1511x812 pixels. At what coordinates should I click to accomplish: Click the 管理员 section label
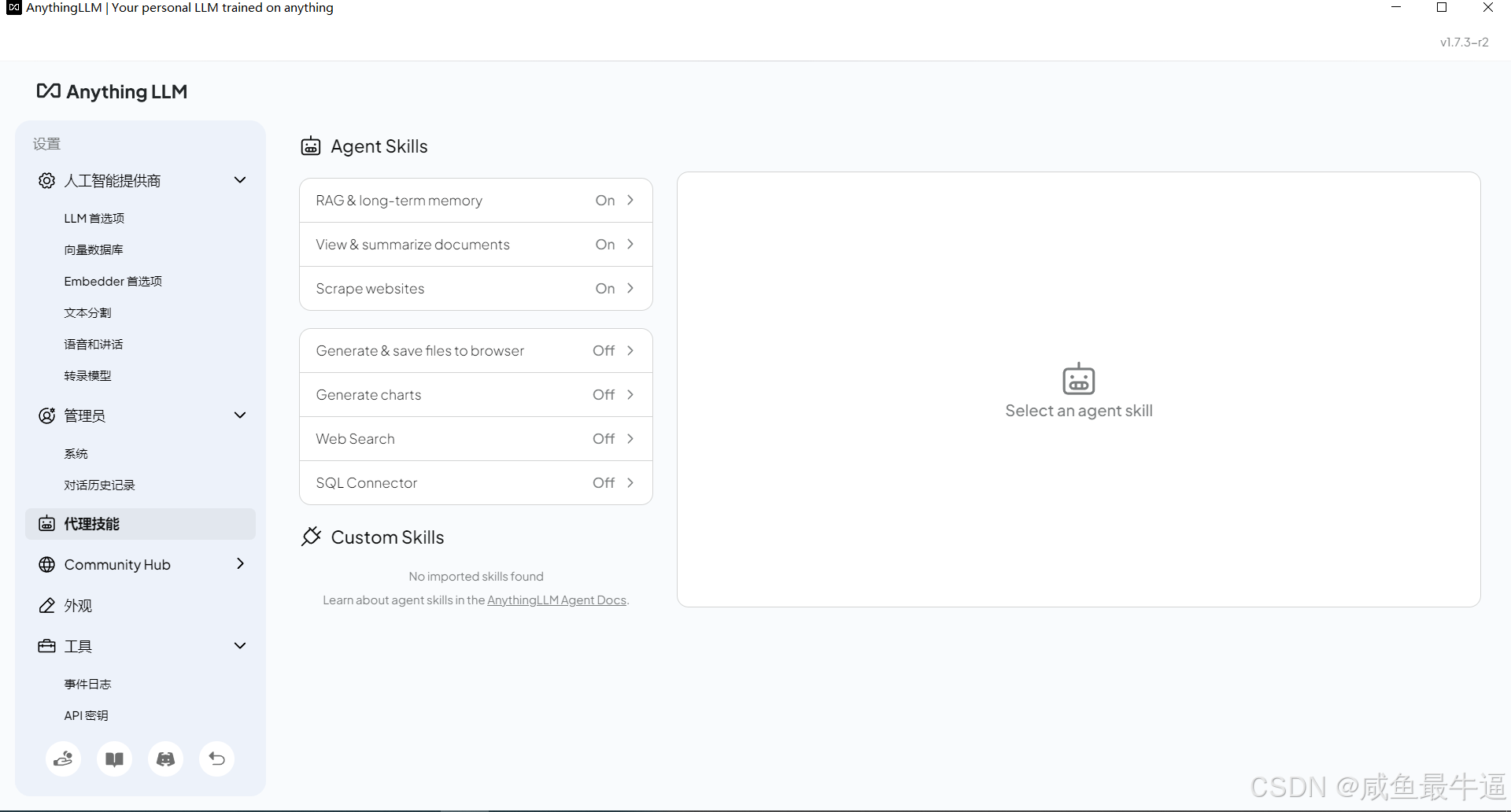click(84, 415)
